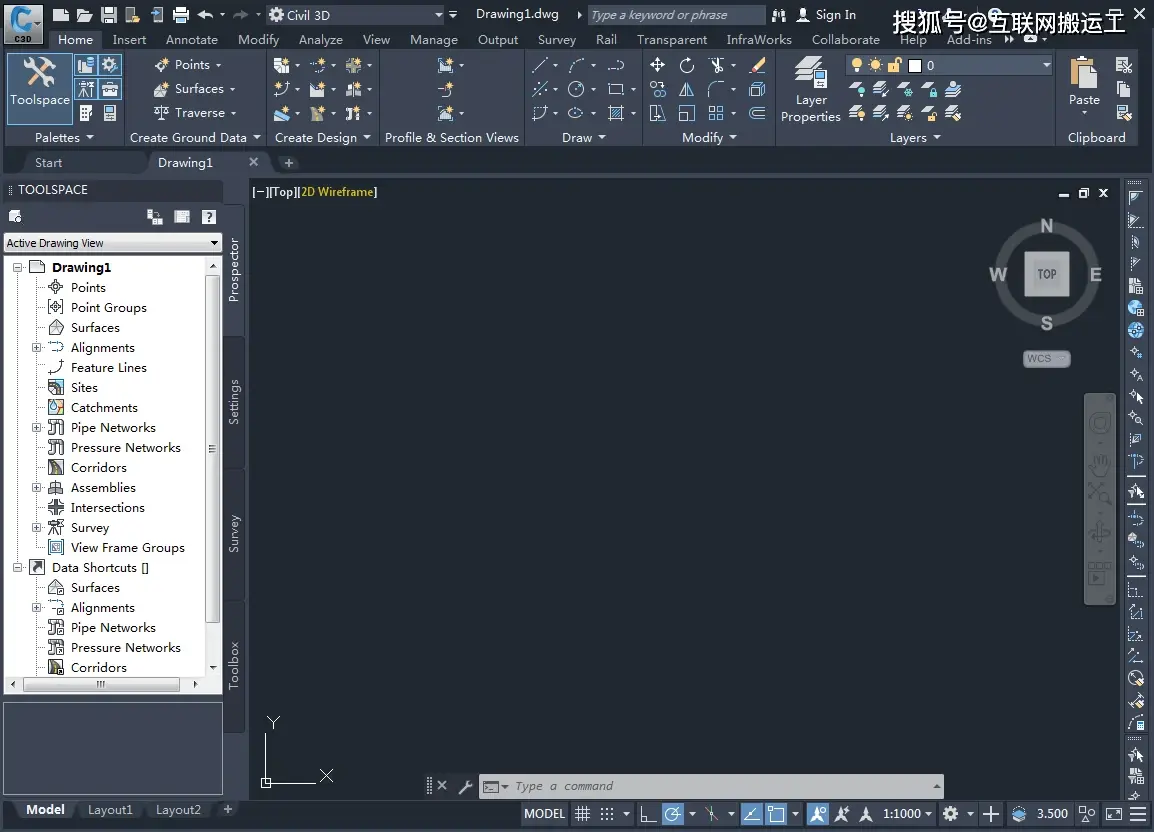Click the Traverse scales icon in Create Ground Data

(161, 113)
